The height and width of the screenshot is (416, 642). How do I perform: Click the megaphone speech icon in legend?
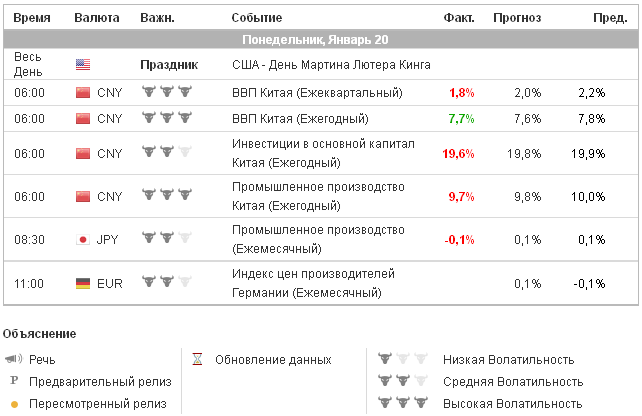click(x=13, y=359)
